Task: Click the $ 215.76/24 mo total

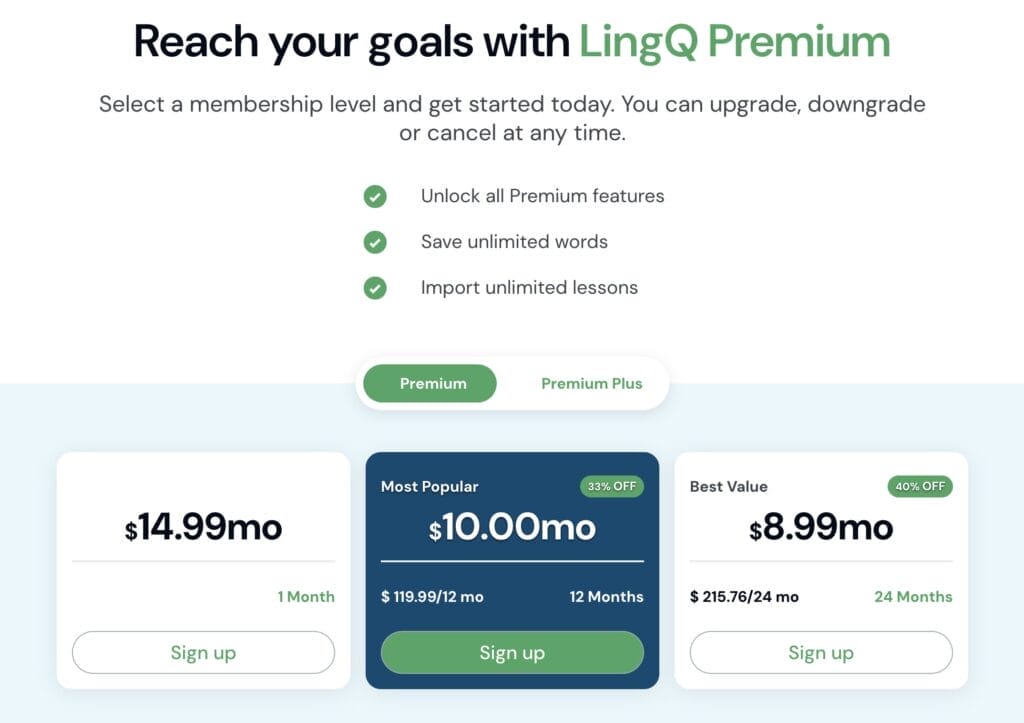Action: (744, 597)
